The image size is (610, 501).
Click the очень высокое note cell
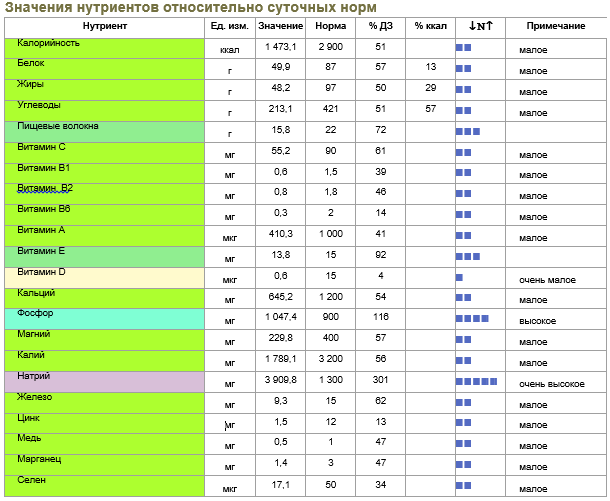552,384
